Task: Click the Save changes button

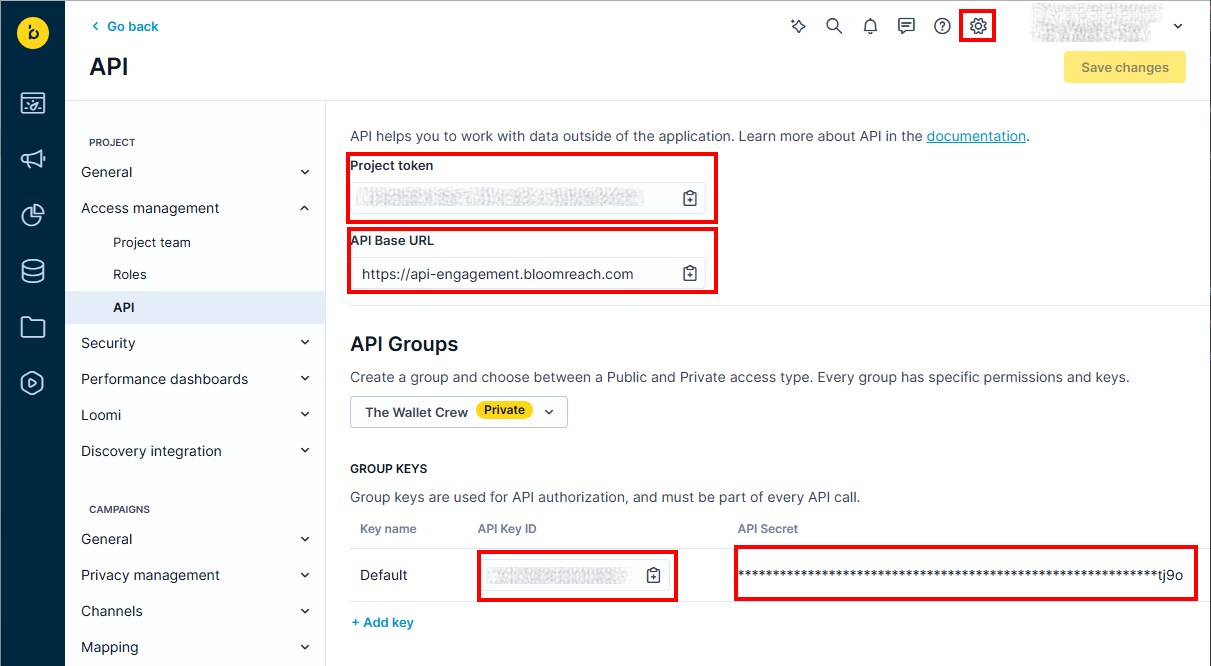Action: (x=1124, y=67)
